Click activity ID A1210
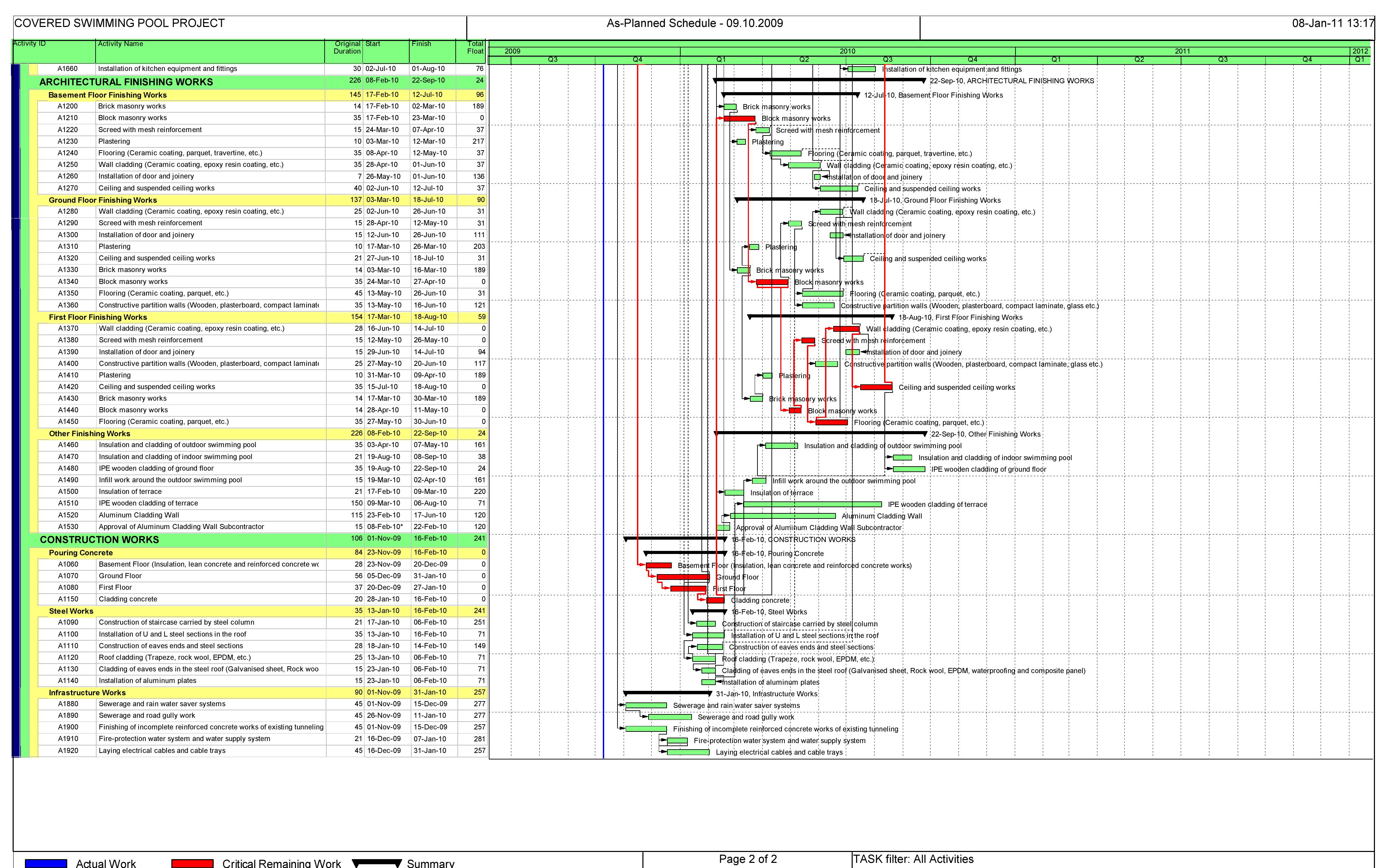The height and width of the screenshot is (868, 1392). [x=67, y=118]
